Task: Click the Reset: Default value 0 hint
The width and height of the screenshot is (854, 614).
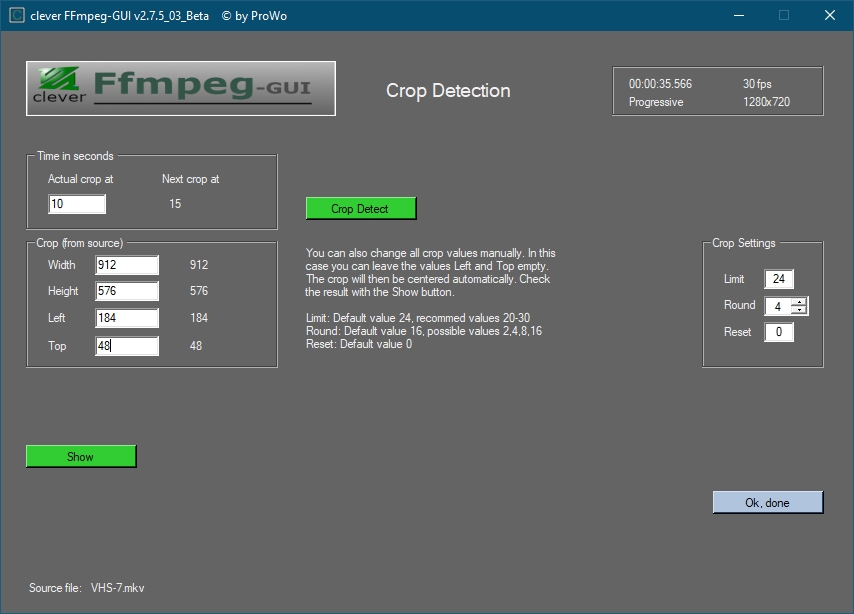Action: pyautogui.click(x=359, y=344)
